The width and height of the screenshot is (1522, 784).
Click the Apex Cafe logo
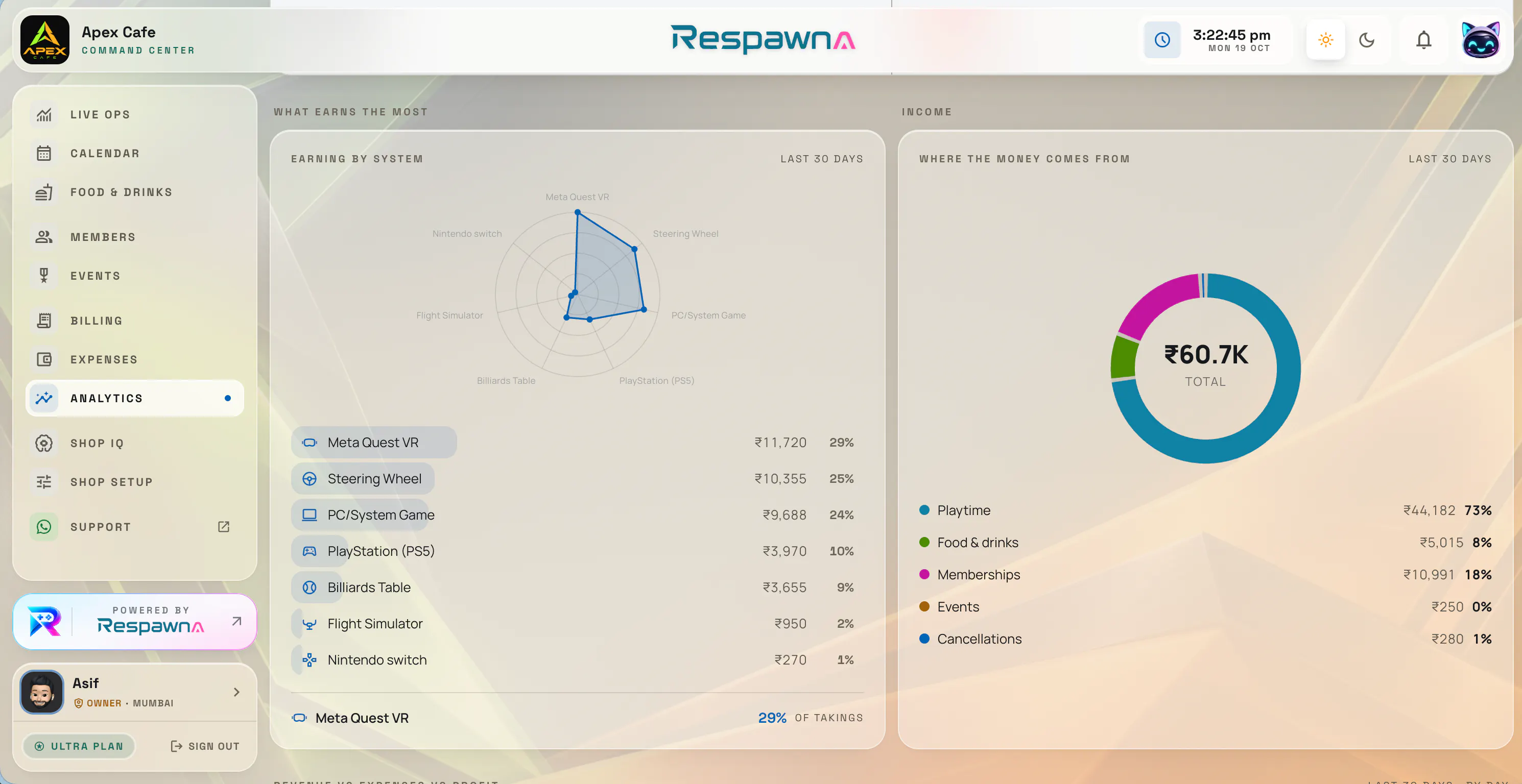point(45,40)
